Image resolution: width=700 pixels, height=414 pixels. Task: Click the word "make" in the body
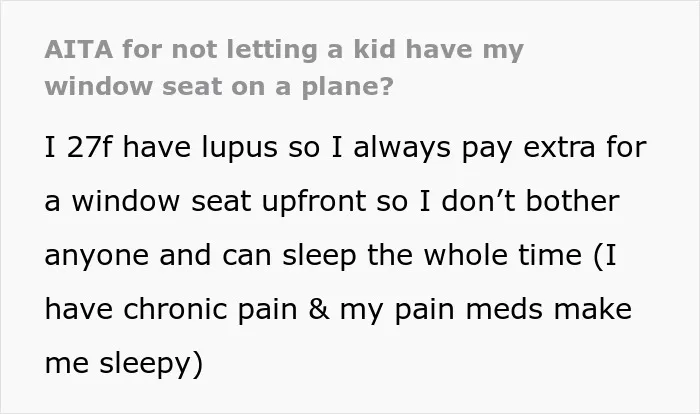593,309
